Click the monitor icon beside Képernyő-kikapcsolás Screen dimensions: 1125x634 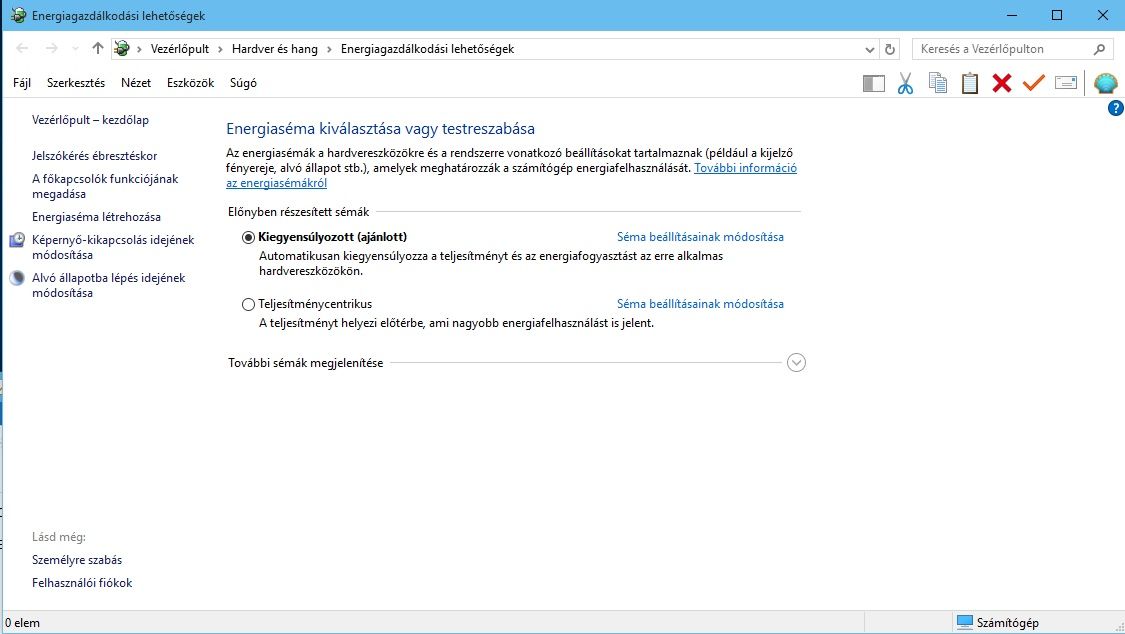(x=17, y=240)
